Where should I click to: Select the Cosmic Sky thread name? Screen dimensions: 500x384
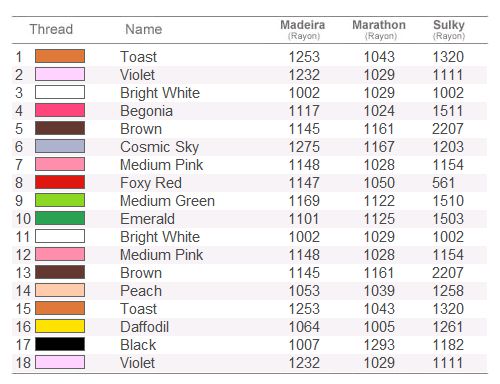(160, 147)
